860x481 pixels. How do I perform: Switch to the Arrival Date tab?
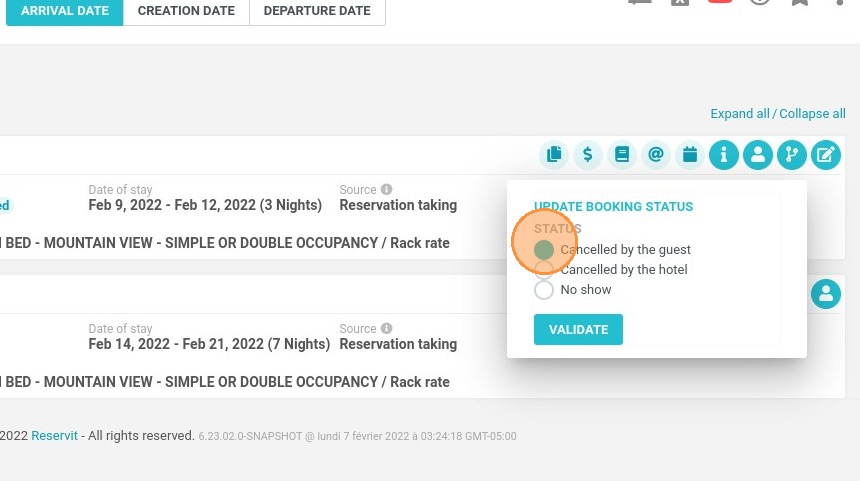[65, 10]
